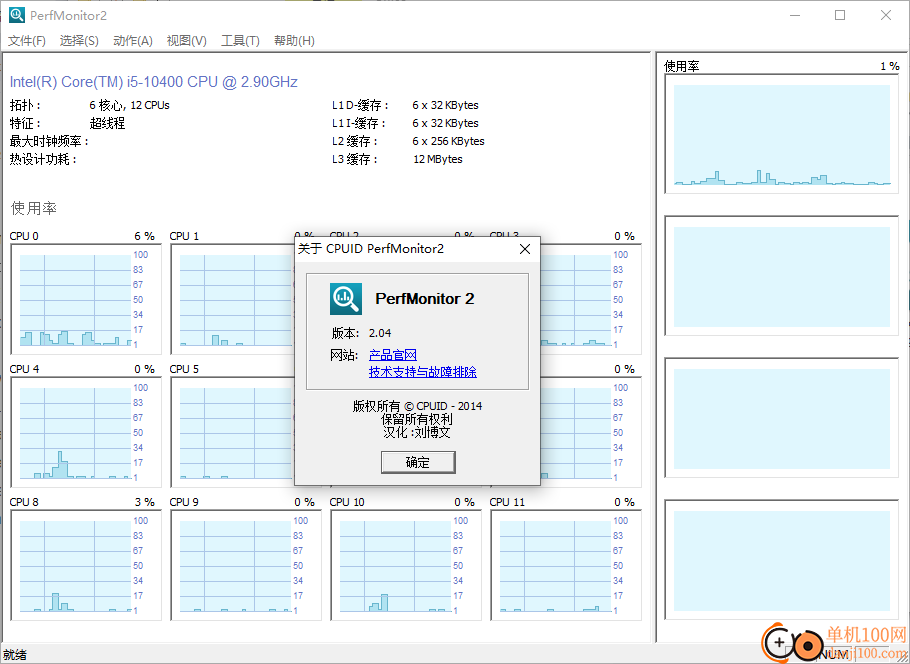
Task: Click the CPU 0 '6 %' usage value
Action: (x=145, y=236)
